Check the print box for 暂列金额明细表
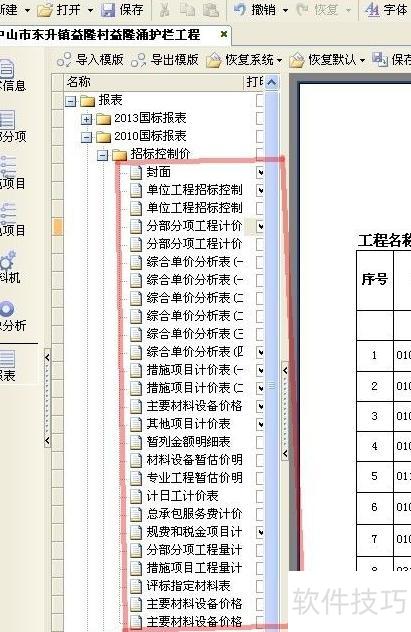Viewport: 411px width, 632px height. click(260, 442)
